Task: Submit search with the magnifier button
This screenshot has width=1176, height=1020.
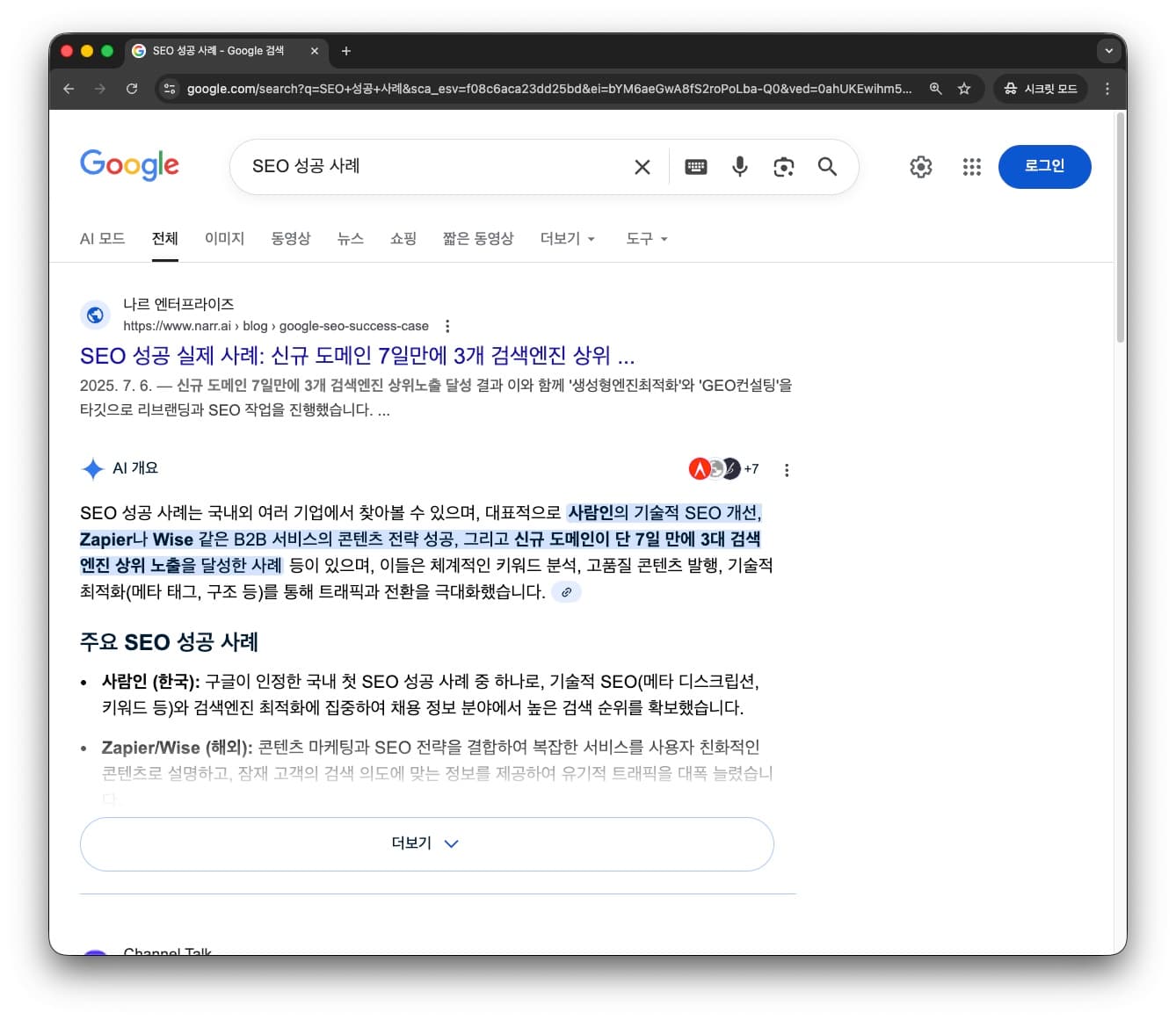Action: (827, 167)
